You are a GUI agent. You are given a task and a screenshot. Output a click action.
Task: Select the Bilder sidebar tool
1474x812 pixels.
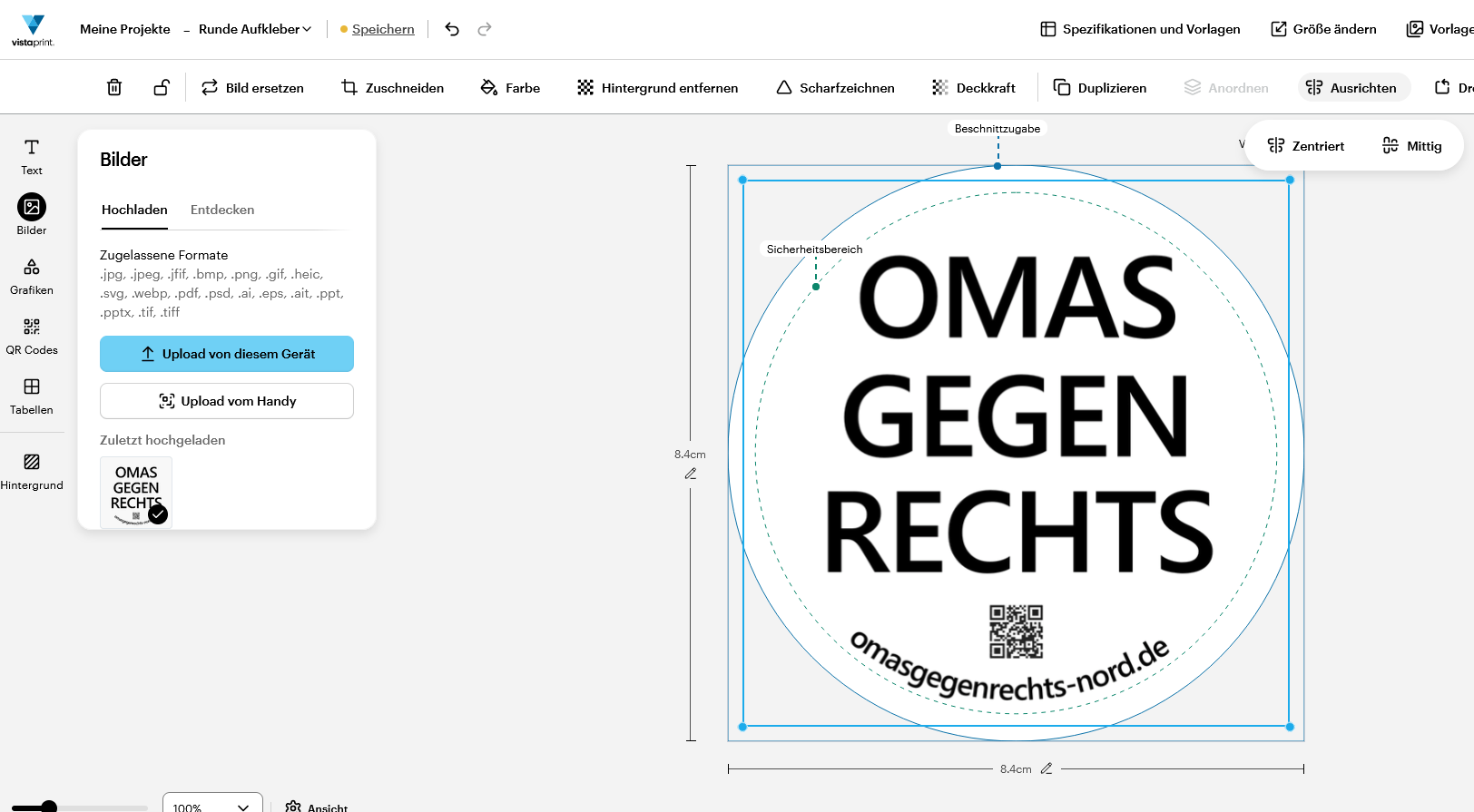[x=32, y=215]
